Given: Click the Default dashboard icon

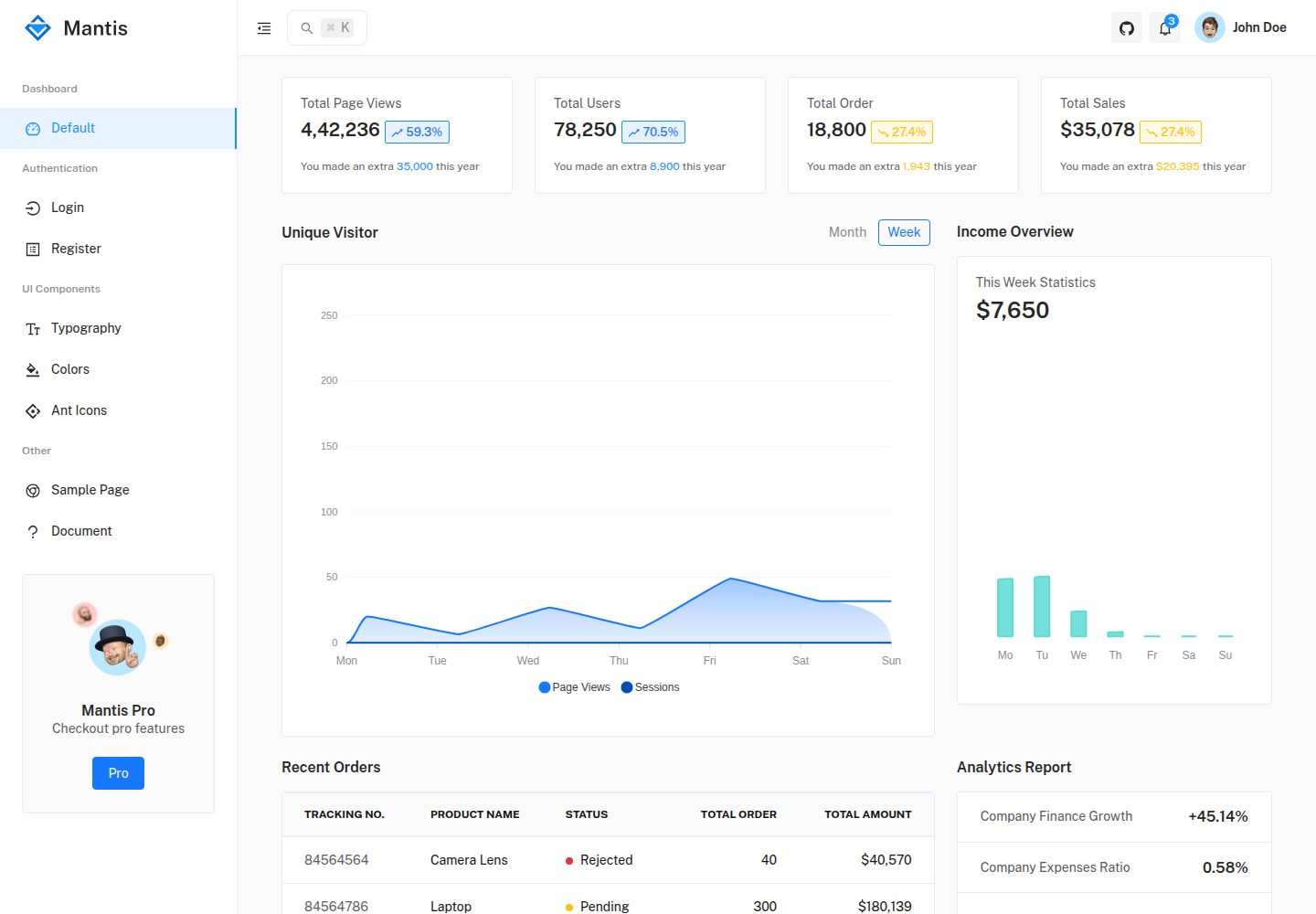Looking at the screenshot, I should (33, 129).
